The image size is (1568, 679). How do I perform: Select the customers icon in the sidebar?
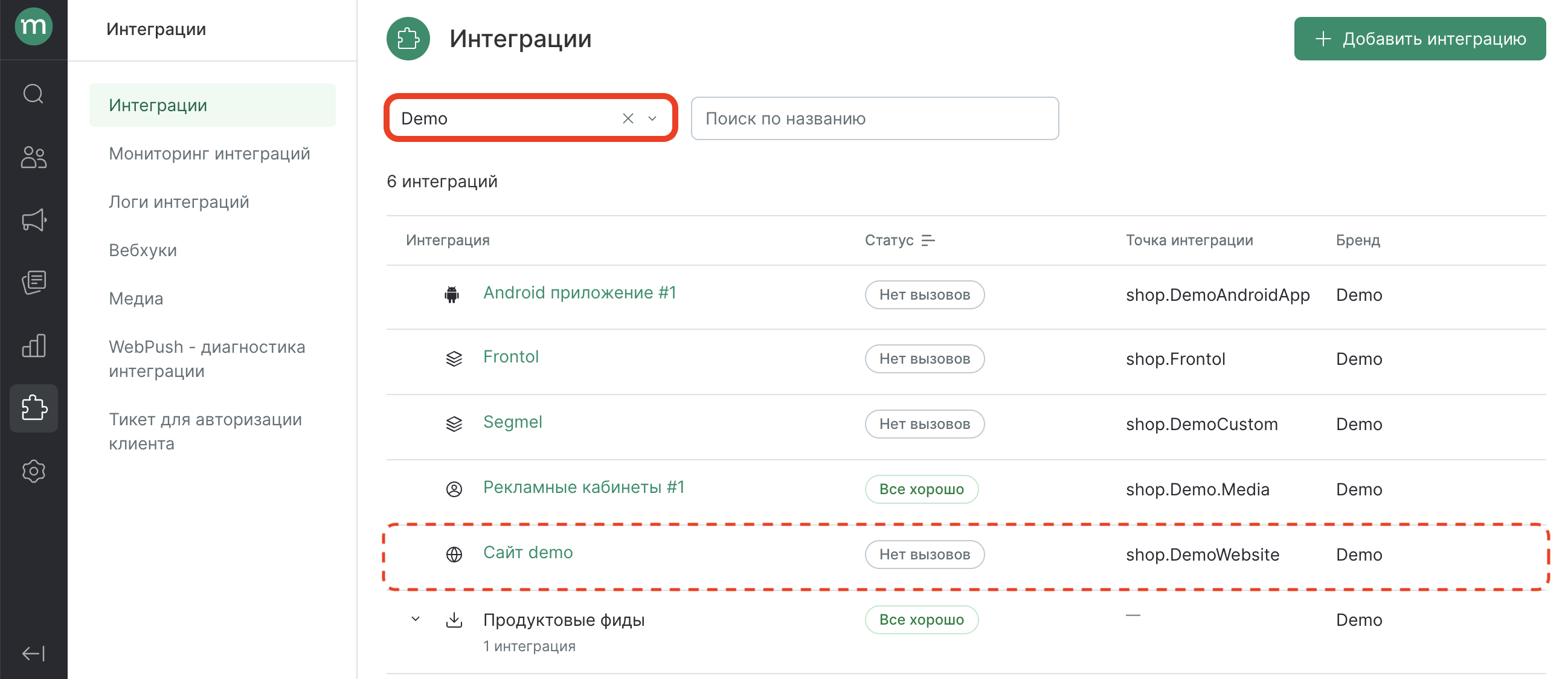click(33, 158)
